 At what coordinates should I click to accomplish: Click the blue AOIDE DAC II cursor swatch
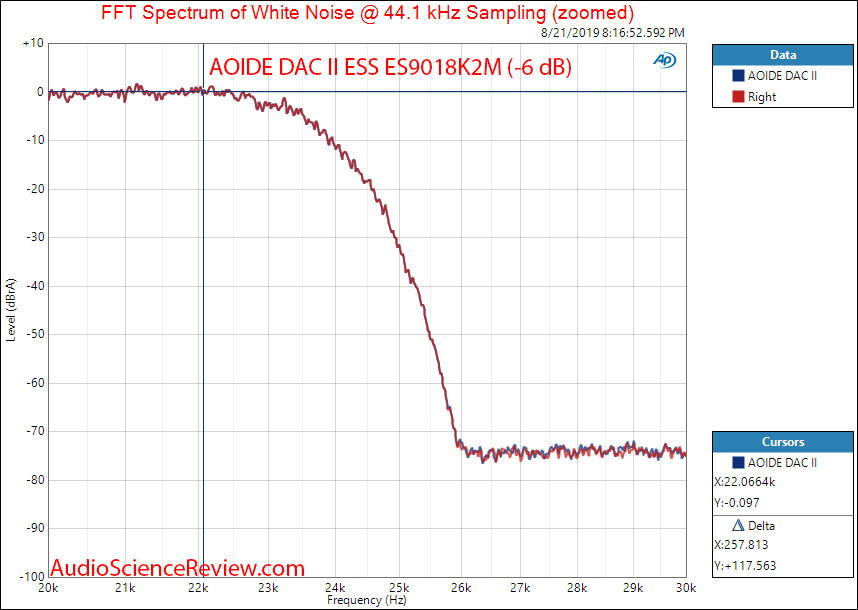738,463
